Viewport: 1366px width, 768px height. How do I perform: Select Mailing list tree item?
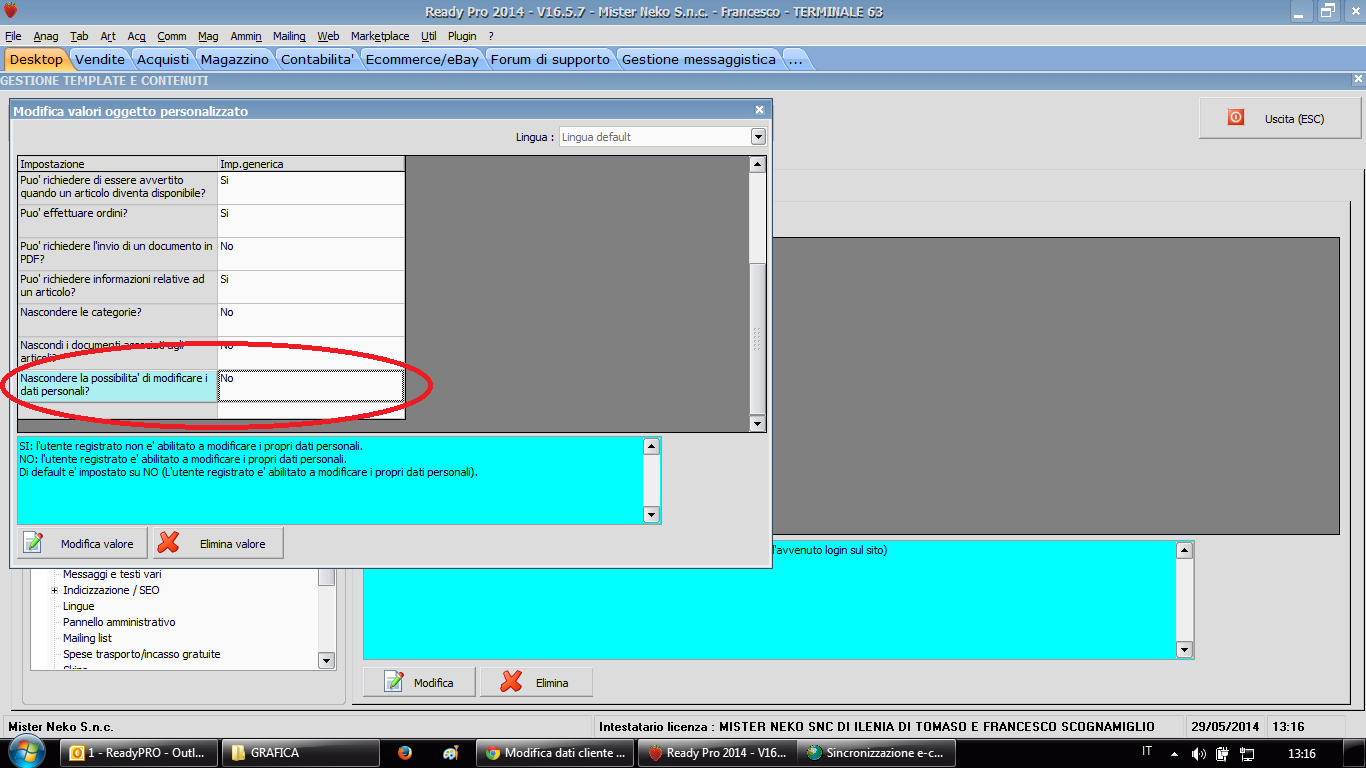click(87, 638)
